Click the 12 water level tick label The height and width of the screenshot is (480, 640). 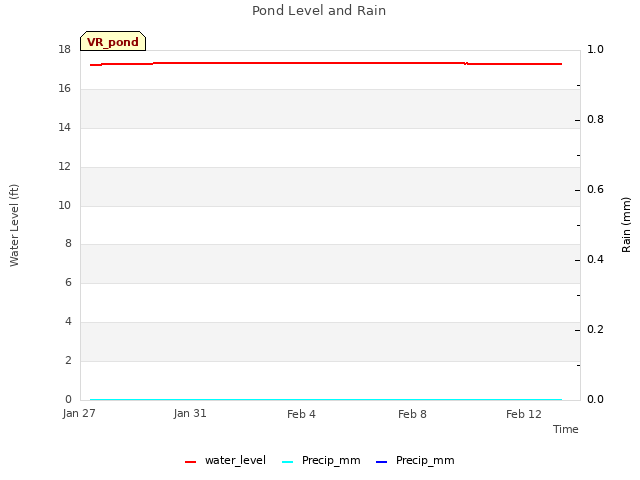coord(64,166)
